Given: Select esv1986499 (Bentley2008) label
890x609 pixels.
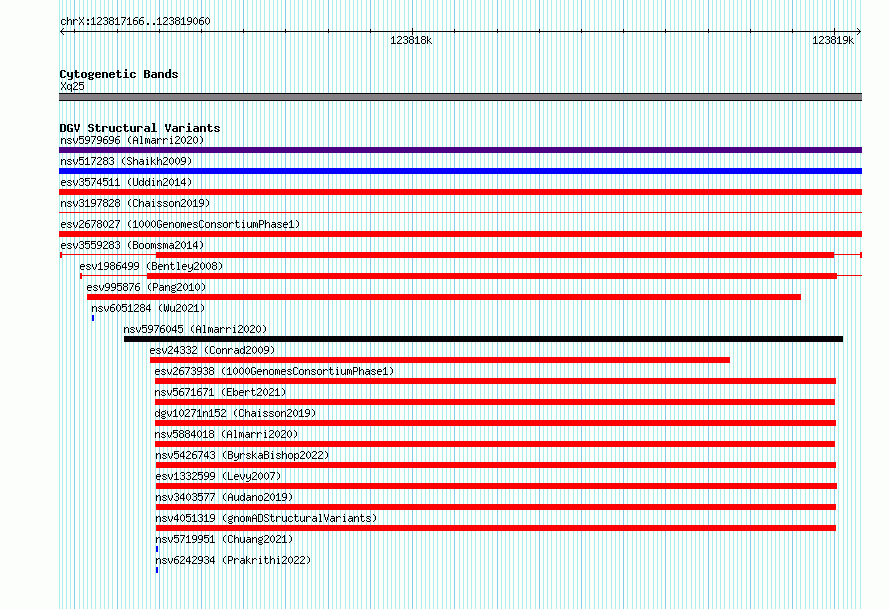Looking at the screenshot, I should (151, 266).
